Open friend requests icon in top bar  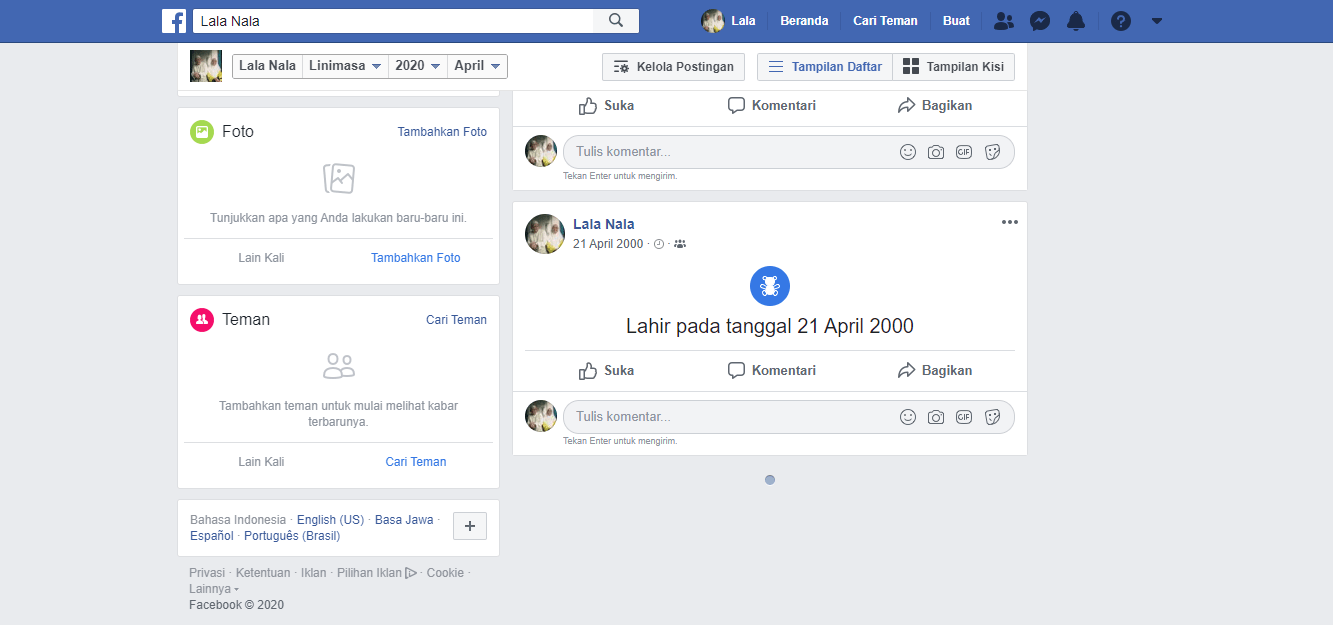(1004, 21)
